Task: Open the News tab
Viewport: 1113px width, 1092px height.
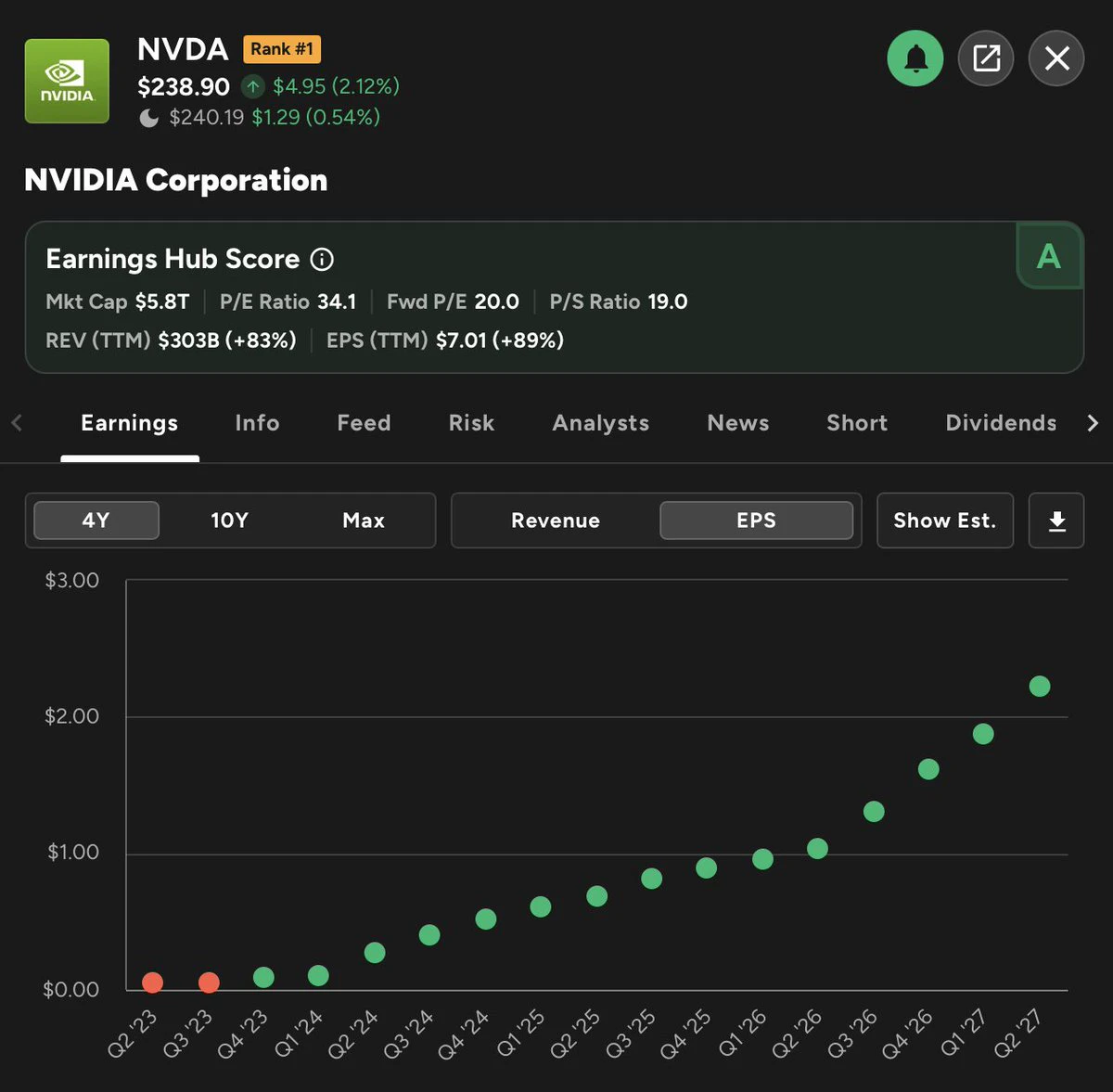Action: click(x=738, y=423)
